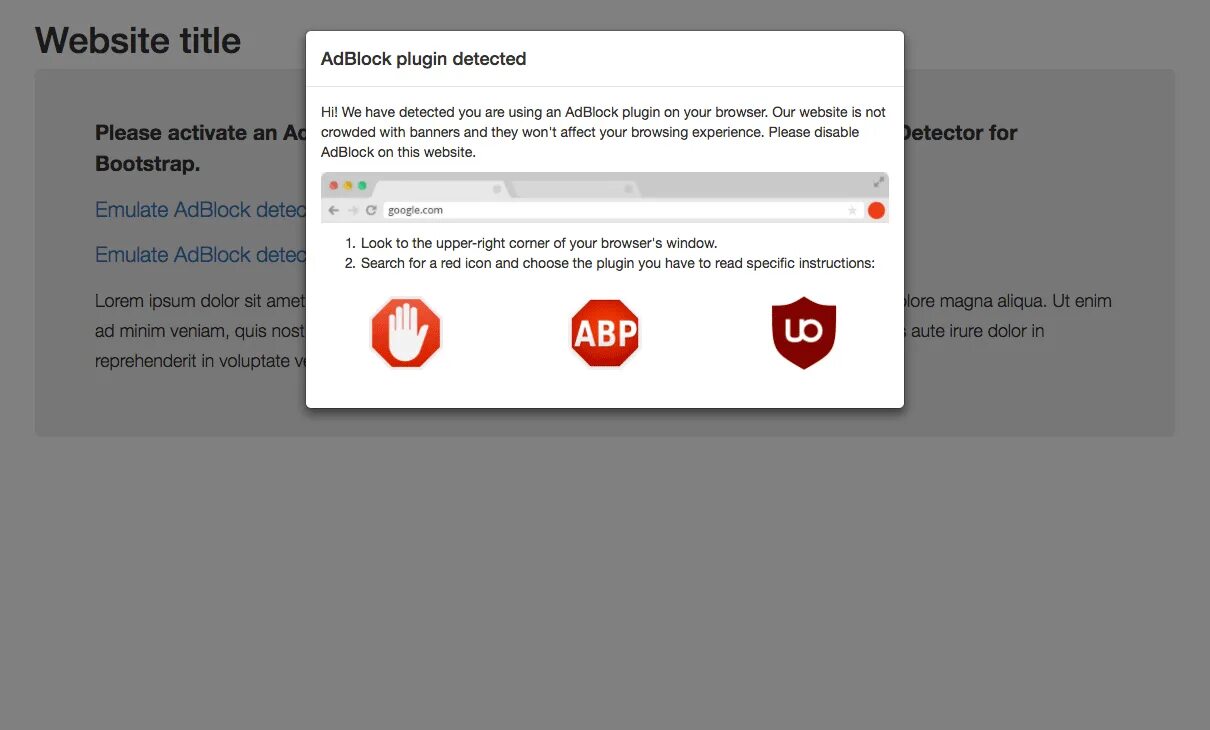This screenshot has width=1210, height=730.
Task: Click the red plugin circle in browser illustration
Action: (x=876, y=210)
